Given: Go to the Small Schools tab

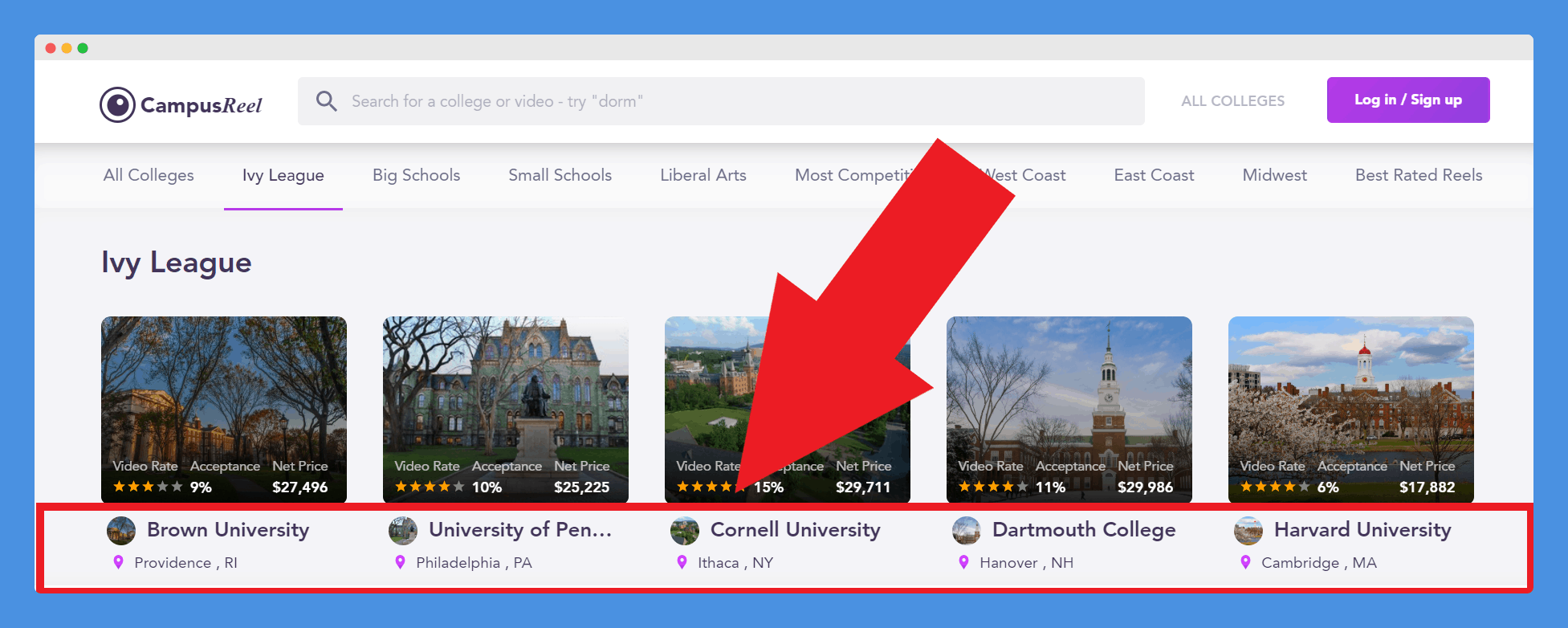Looking at the screenshot, I should click(560, 175).
